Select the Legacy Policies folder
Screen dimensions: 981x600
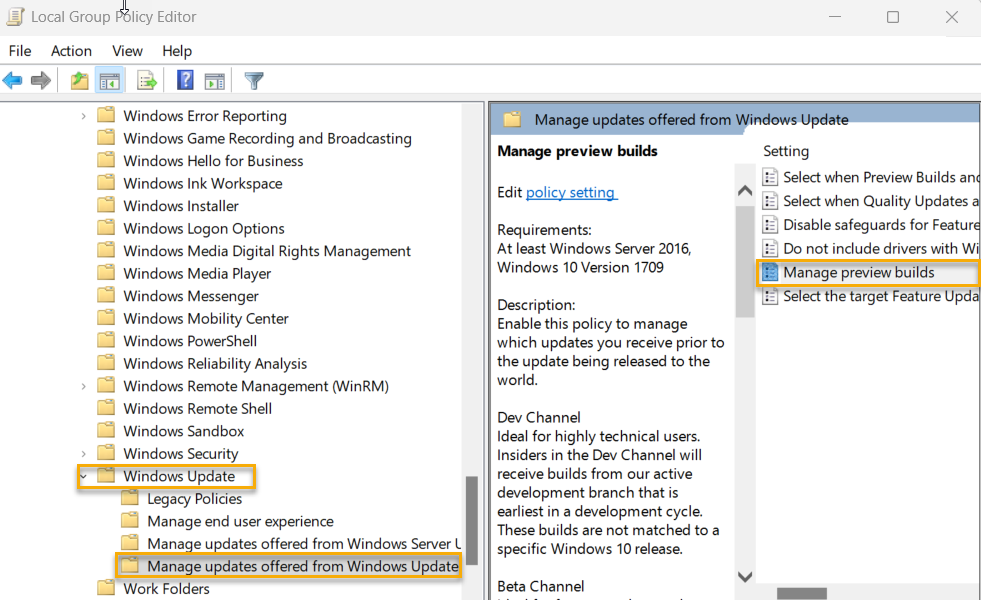(x=195, y=498)
